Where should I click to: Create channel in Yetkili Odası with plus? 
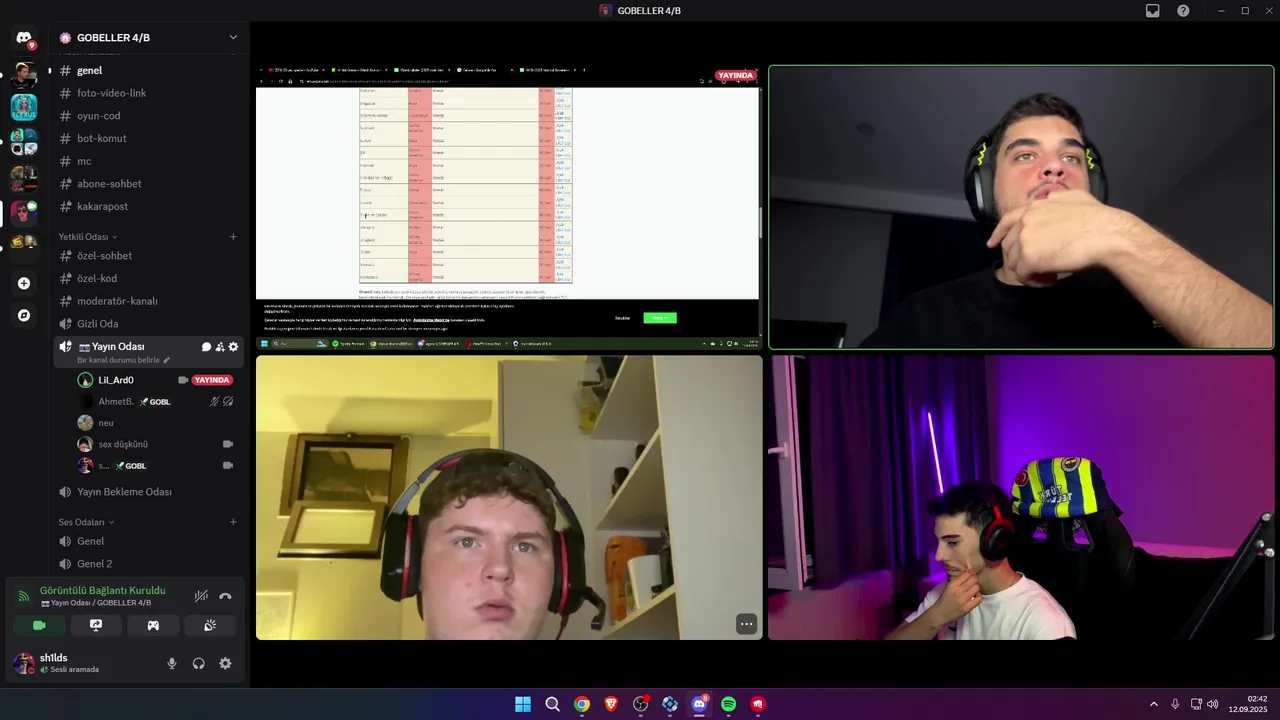coord(233,237)
